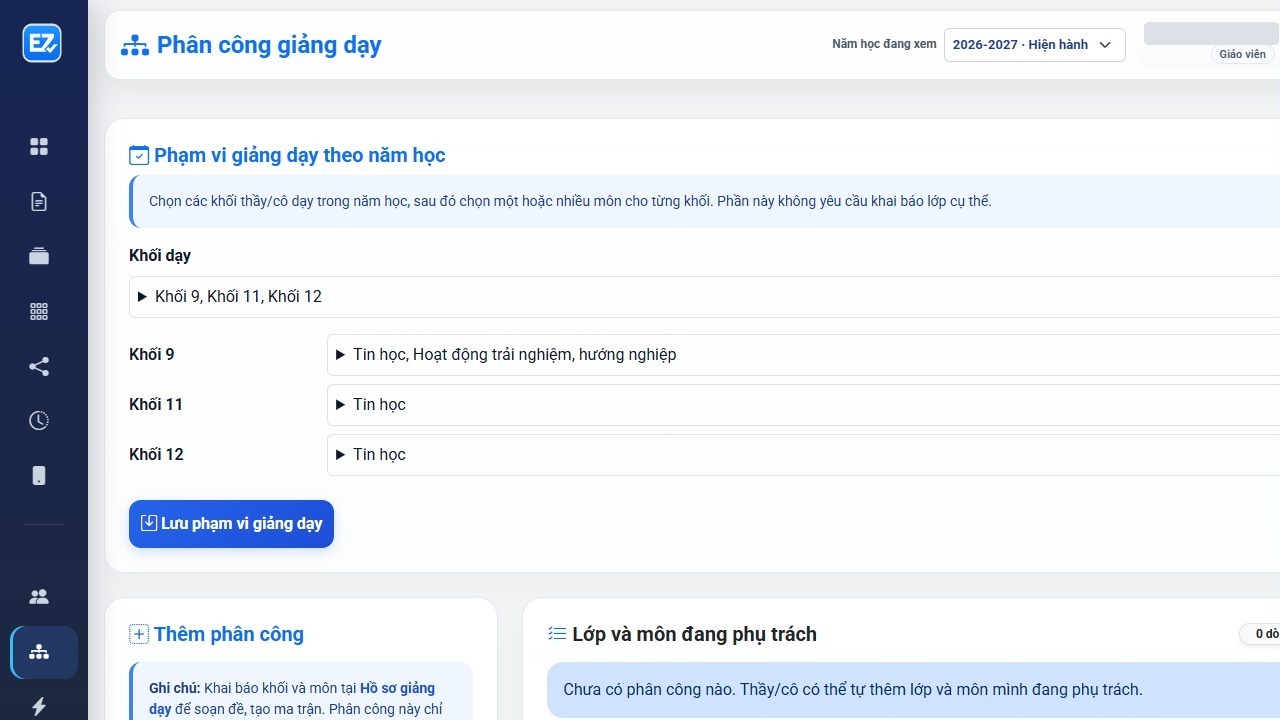Click the Năm học đang xem label

[884, 44]
